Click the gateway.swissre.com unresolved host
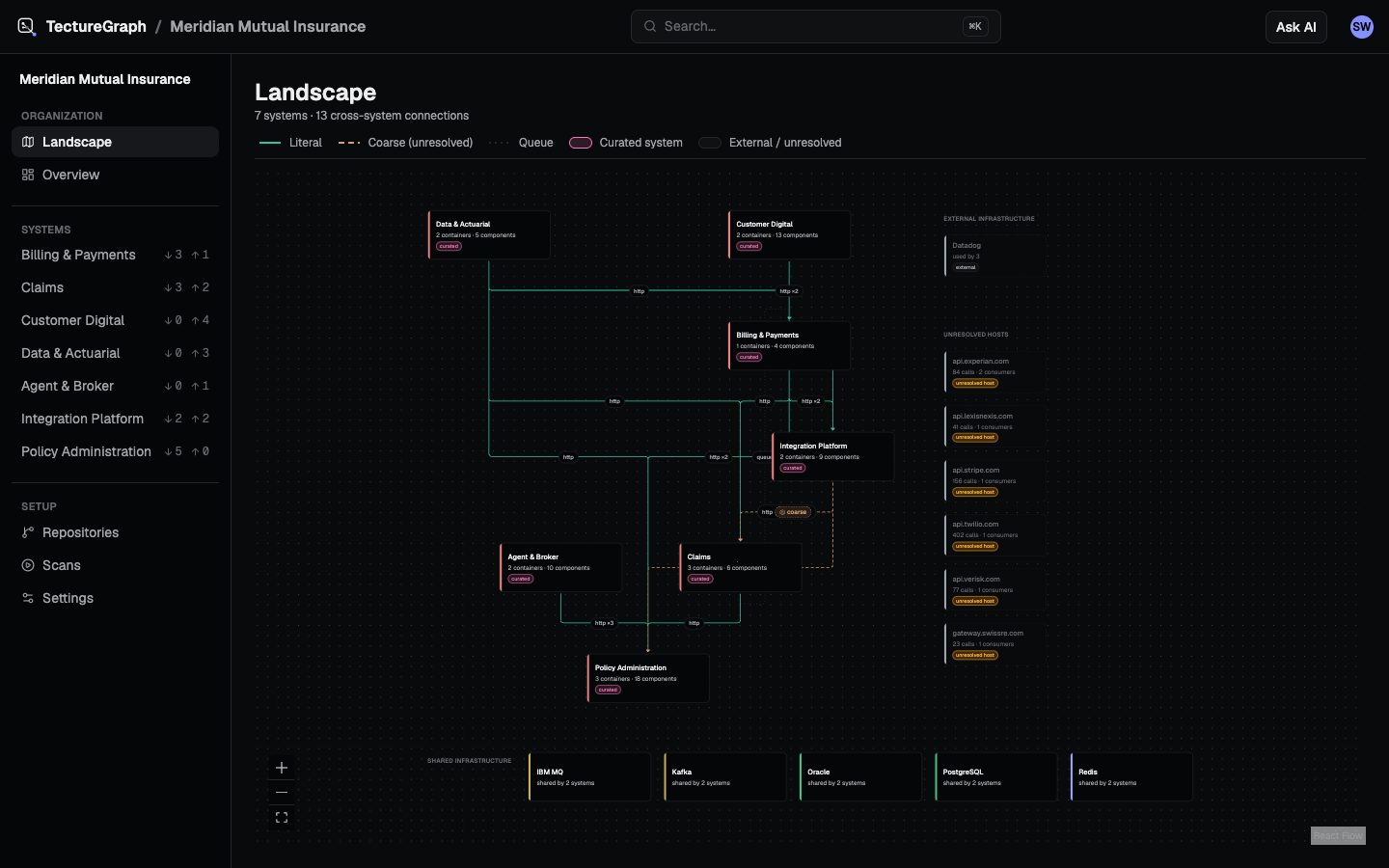 [x=994, y=644]
